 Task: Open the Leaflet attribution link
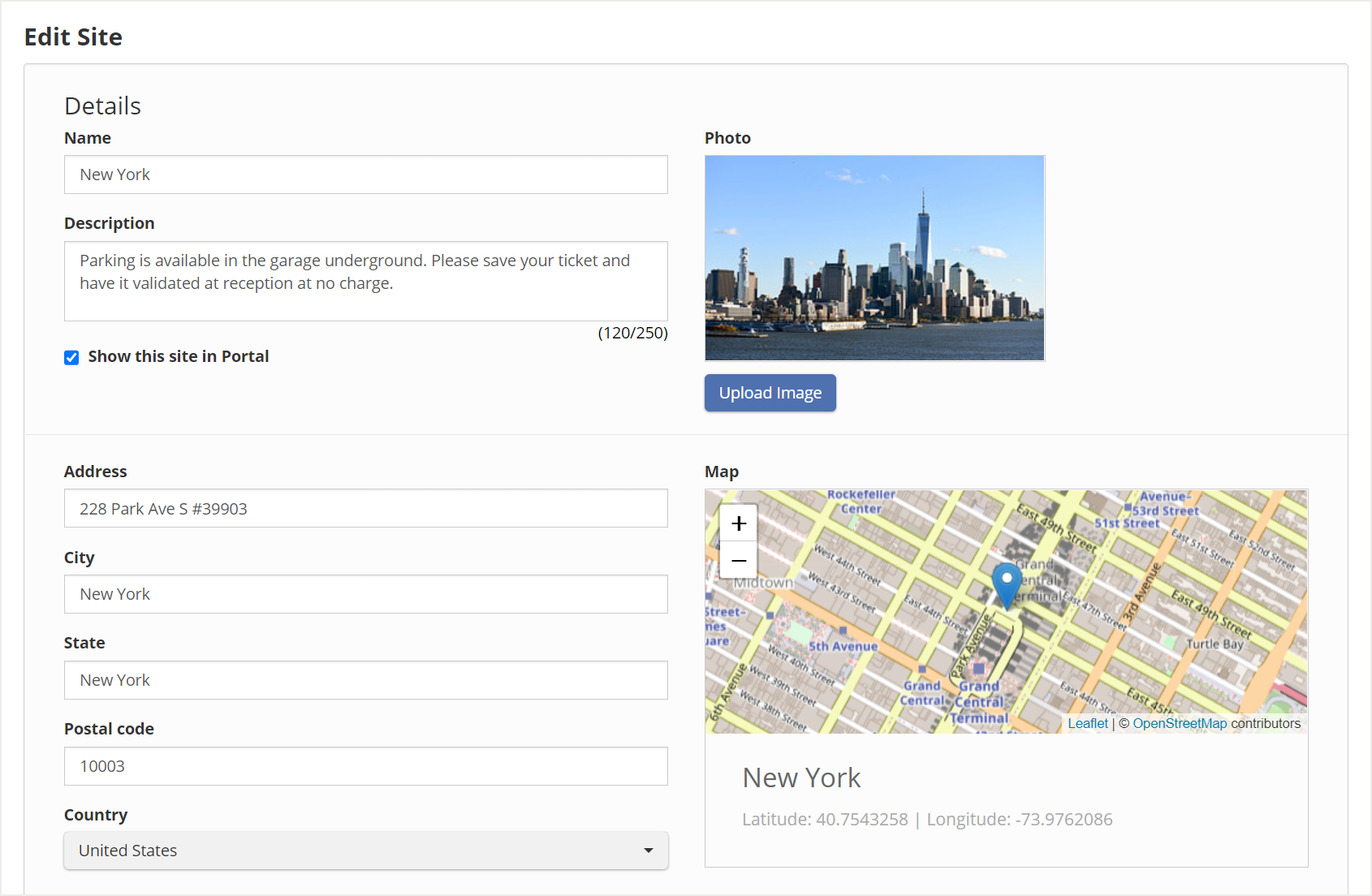click(x=1087, y=723)
